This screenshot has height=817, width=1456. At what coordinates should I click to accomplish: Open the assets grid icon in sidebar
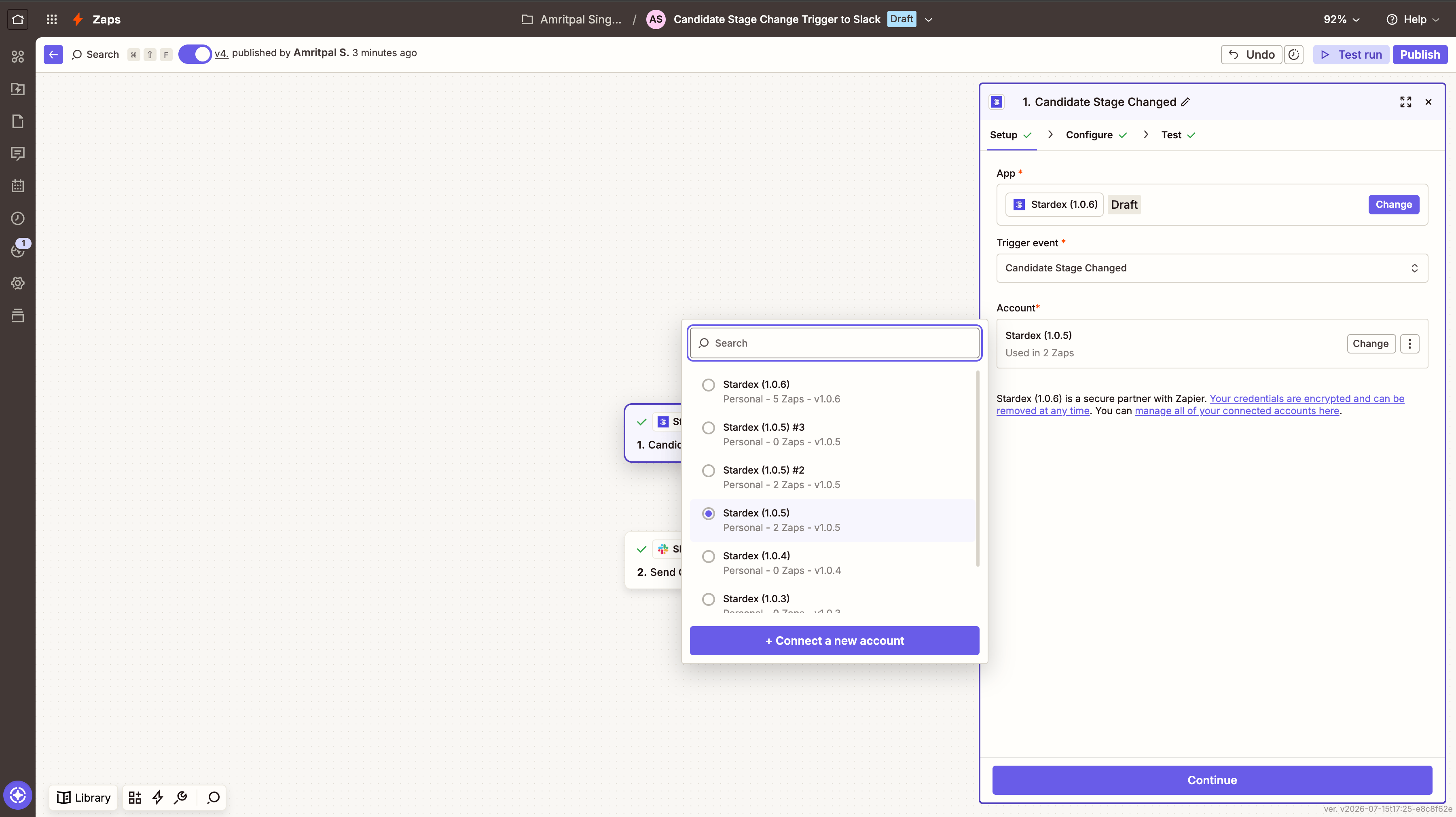click(x=17, y=57)
